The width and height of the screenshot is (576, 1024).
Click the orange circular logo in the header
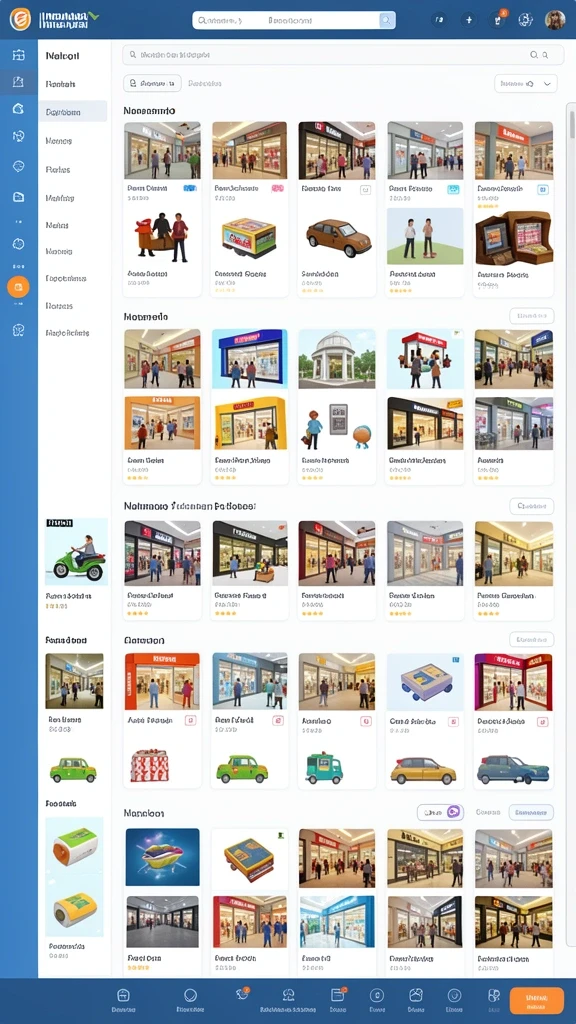(20, 19)
